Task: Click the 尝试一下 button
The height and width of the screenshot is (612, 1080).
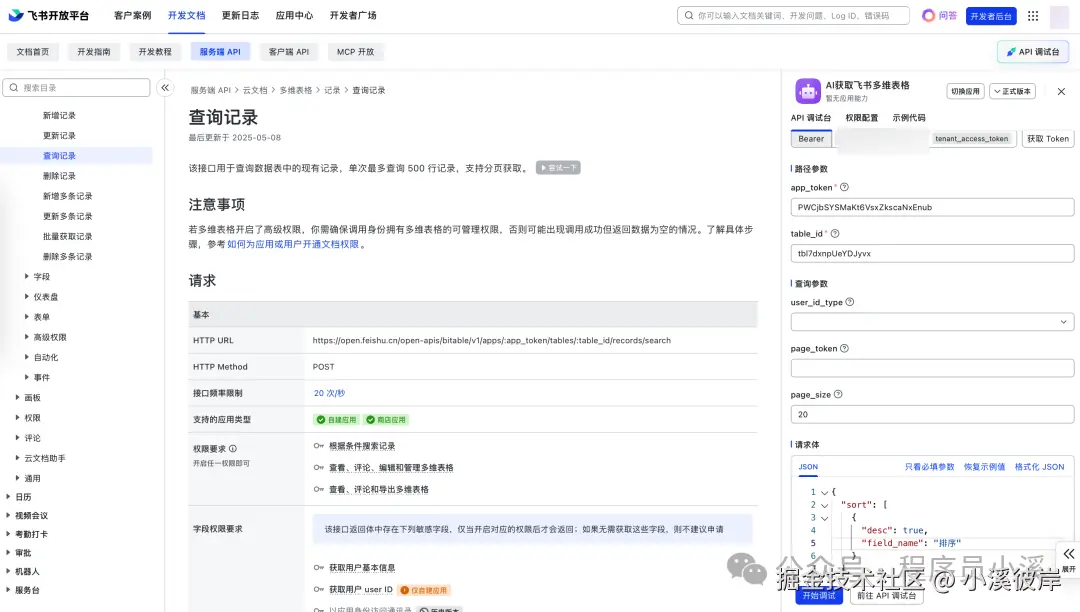Action: pos(558,167)
